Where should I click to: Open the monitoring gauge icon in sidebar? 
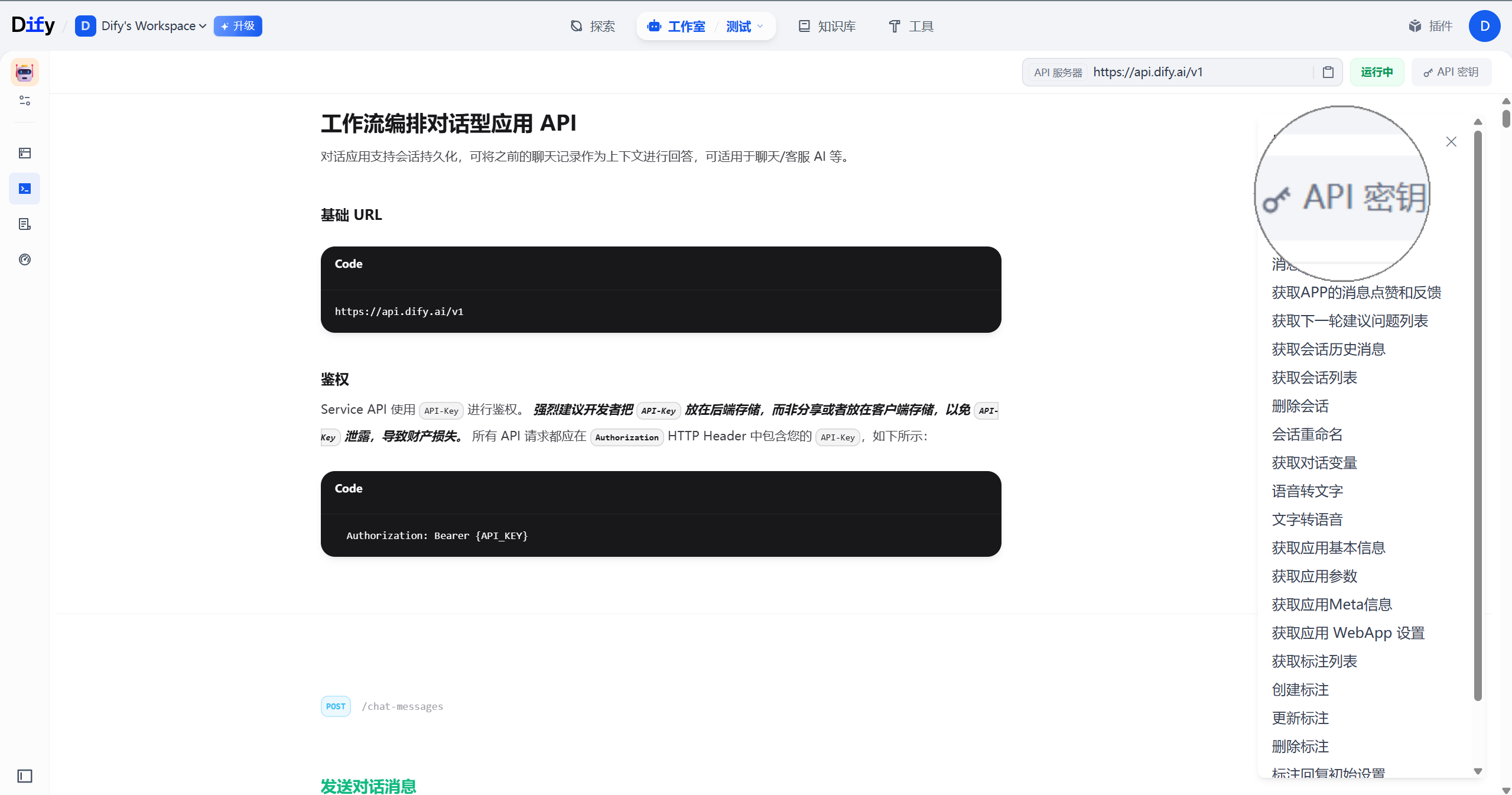click(25, 259)
